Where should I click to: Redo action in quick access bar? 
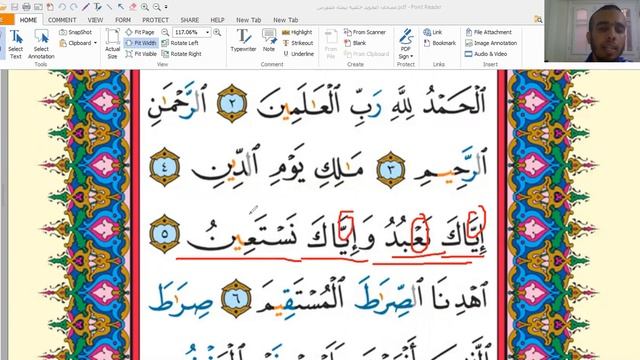[74, 7]
